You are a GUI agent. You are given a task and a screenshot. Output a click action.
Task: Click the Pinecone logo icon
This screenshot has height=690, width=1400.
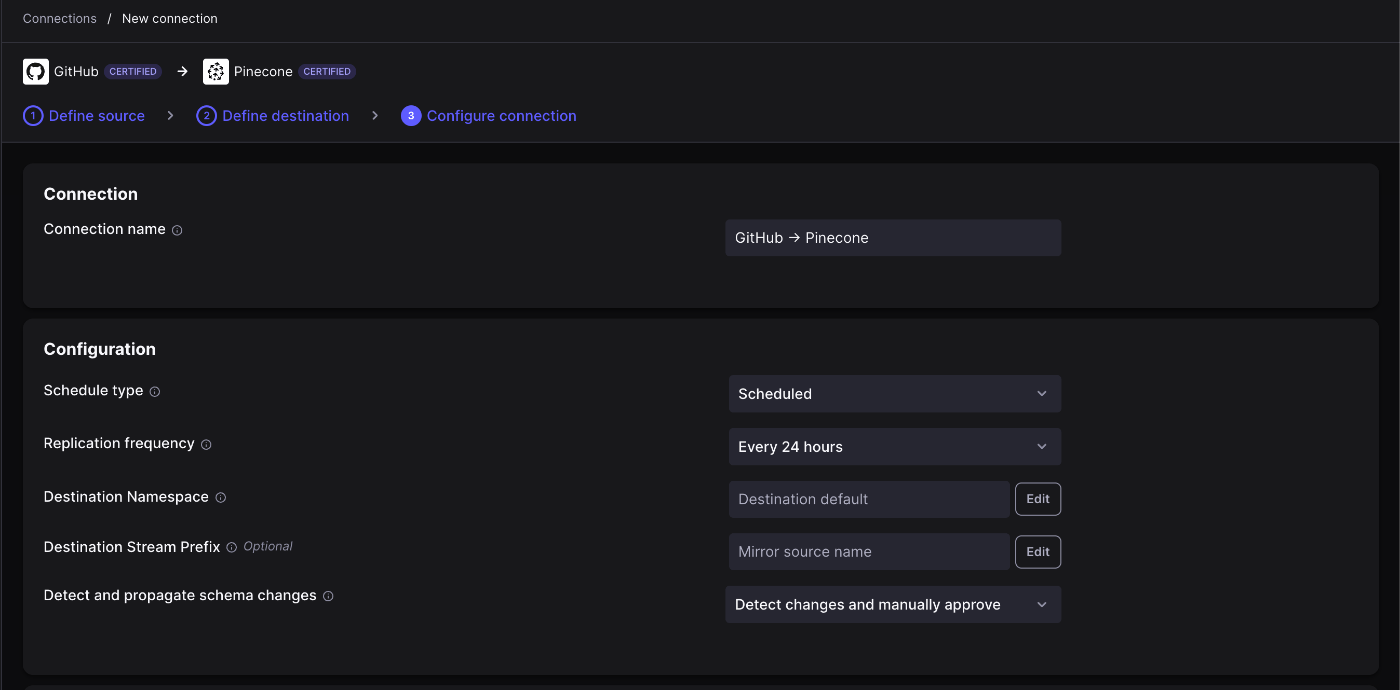(x=215, y=72)
